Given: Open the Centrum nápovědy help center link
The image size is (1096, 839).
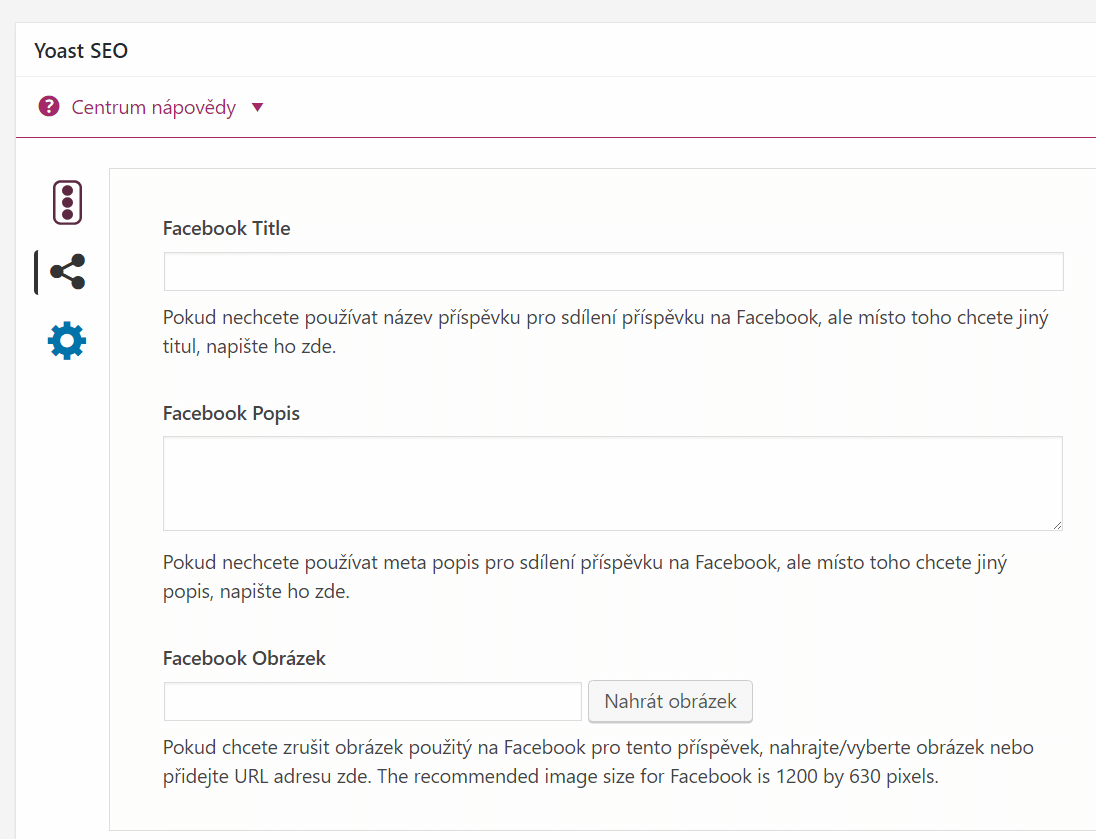Looking at the screenshot, I should [154, 107].
